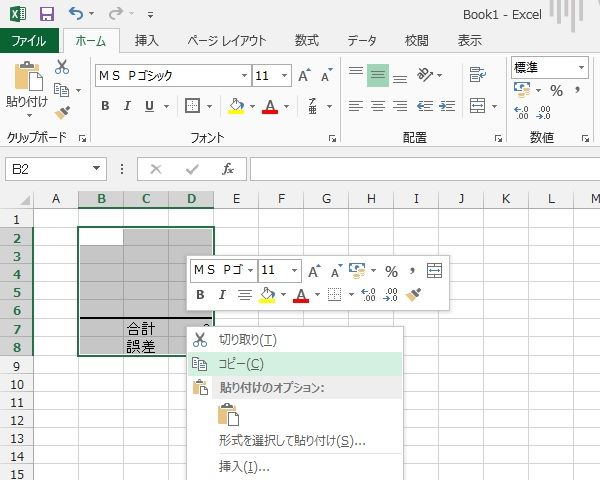Apply borders using the ribbon border icon
Viewport: 600px width, 480px height.
(x=192, y=106)
